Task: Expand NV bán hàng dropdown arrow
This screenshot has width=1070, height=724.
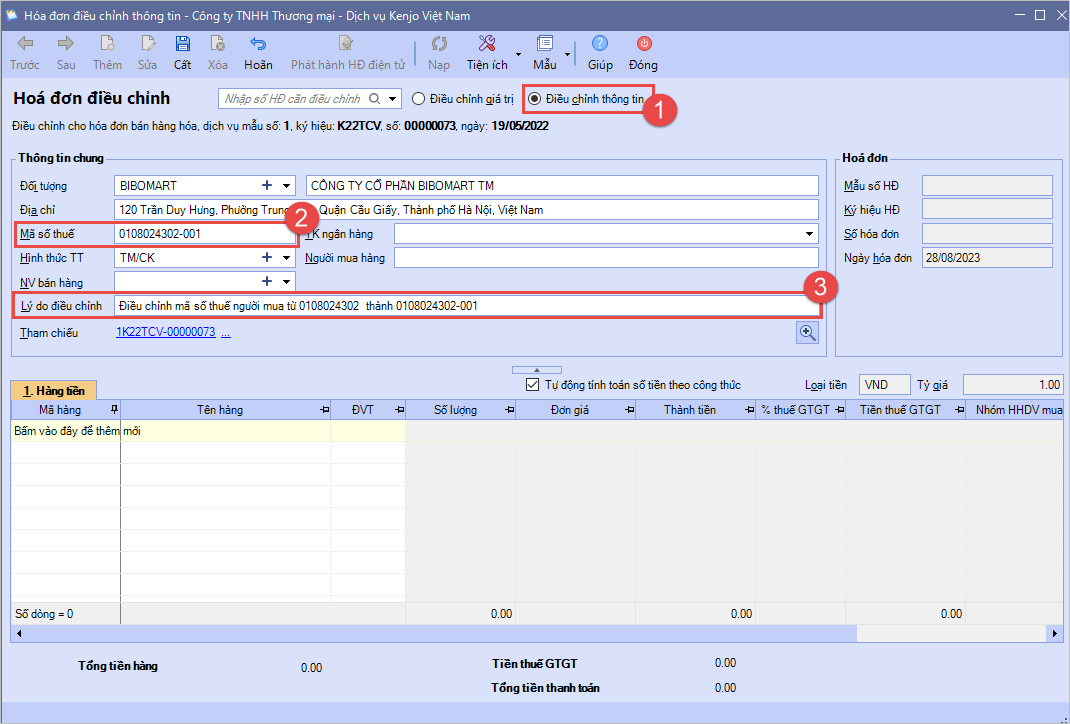Action: pos(287,282)
